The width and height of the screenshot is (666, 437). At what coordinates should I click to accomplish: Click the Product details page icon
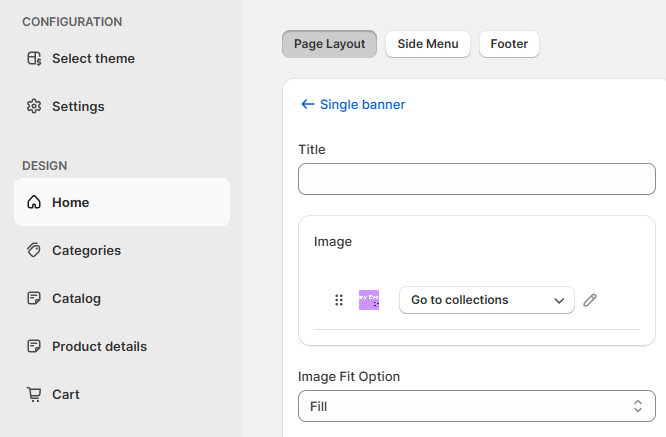34,346
